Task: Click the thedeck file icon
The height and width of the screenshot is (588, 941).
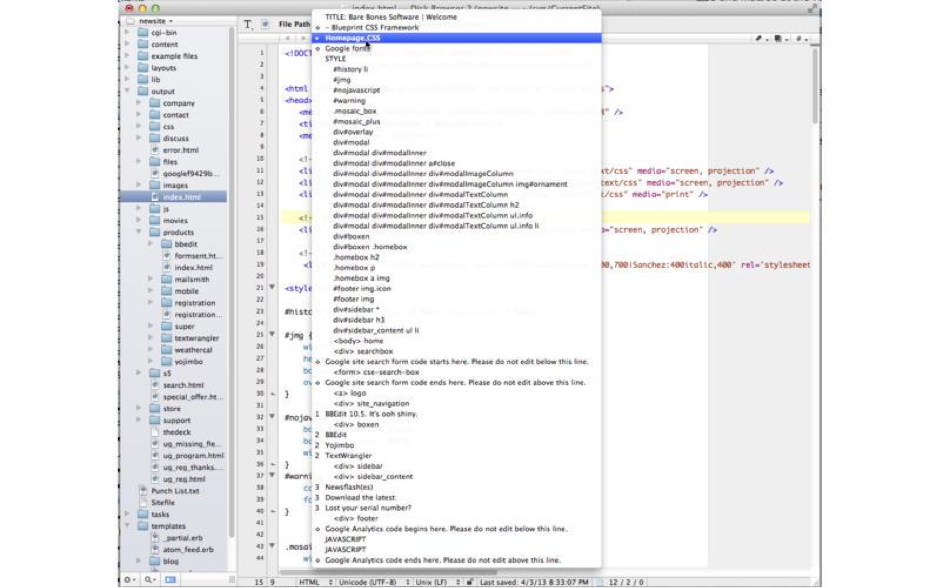Action: coord(155,432)
